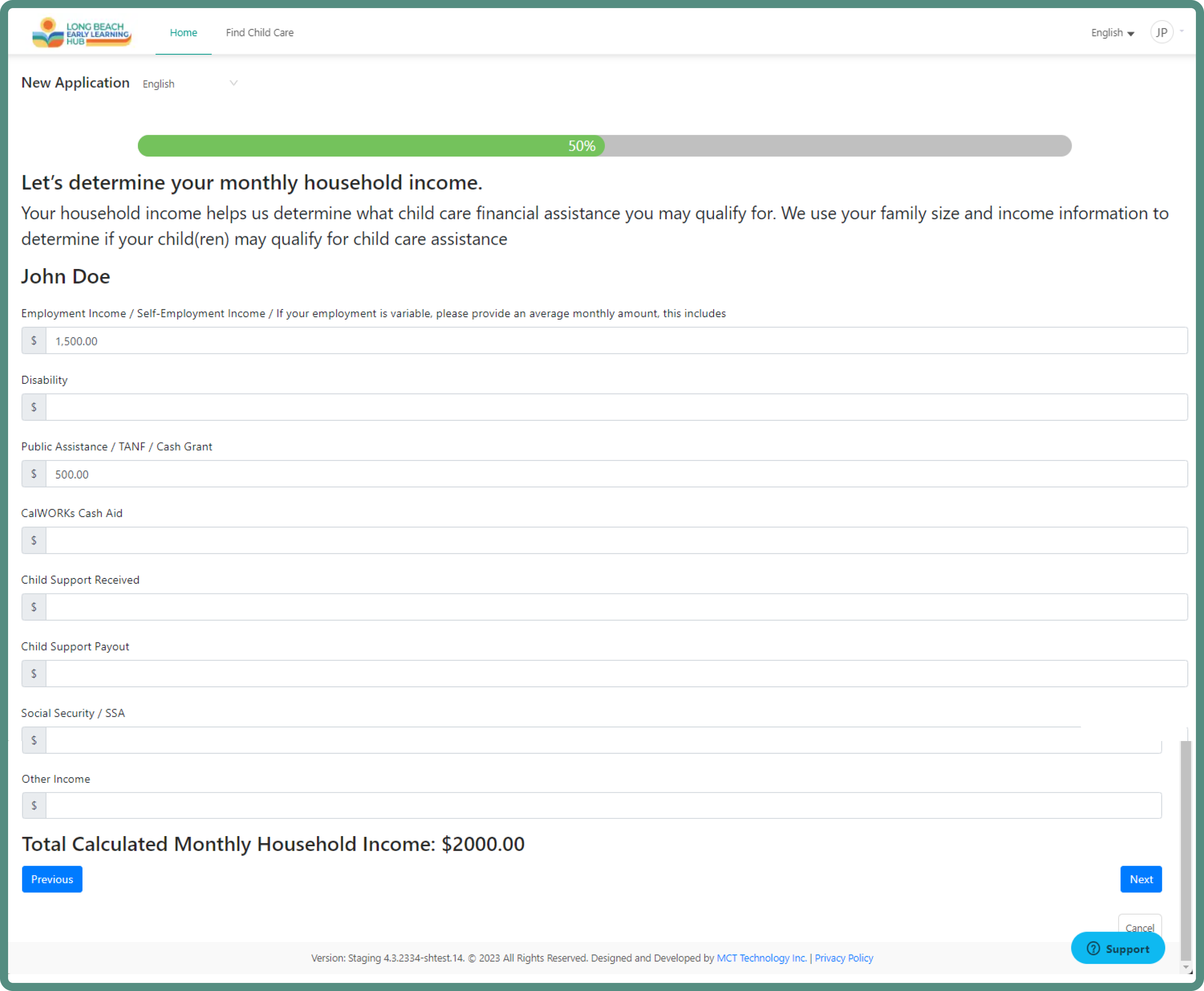The image size is (1204, 991).
Task: Click the Previous button
Action: click(x=52, y=879)
